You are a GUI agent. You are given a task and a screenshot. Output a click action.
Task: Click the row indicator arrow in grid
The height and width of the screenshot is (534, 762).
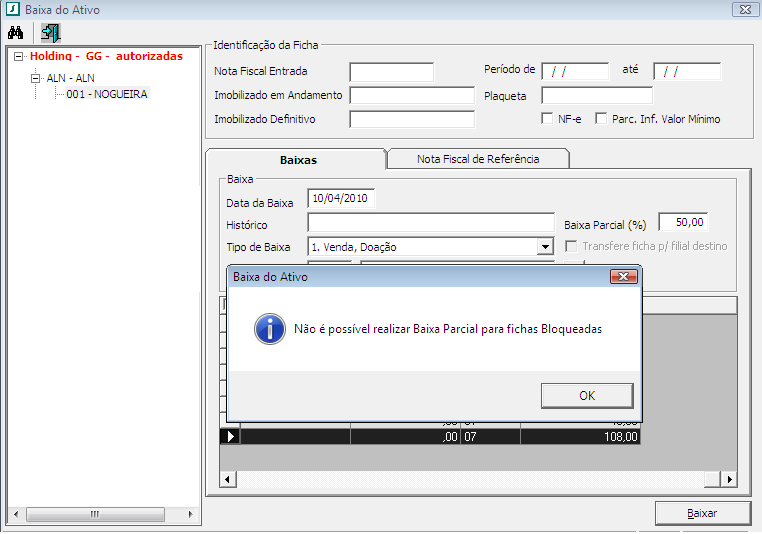(230, 436)
